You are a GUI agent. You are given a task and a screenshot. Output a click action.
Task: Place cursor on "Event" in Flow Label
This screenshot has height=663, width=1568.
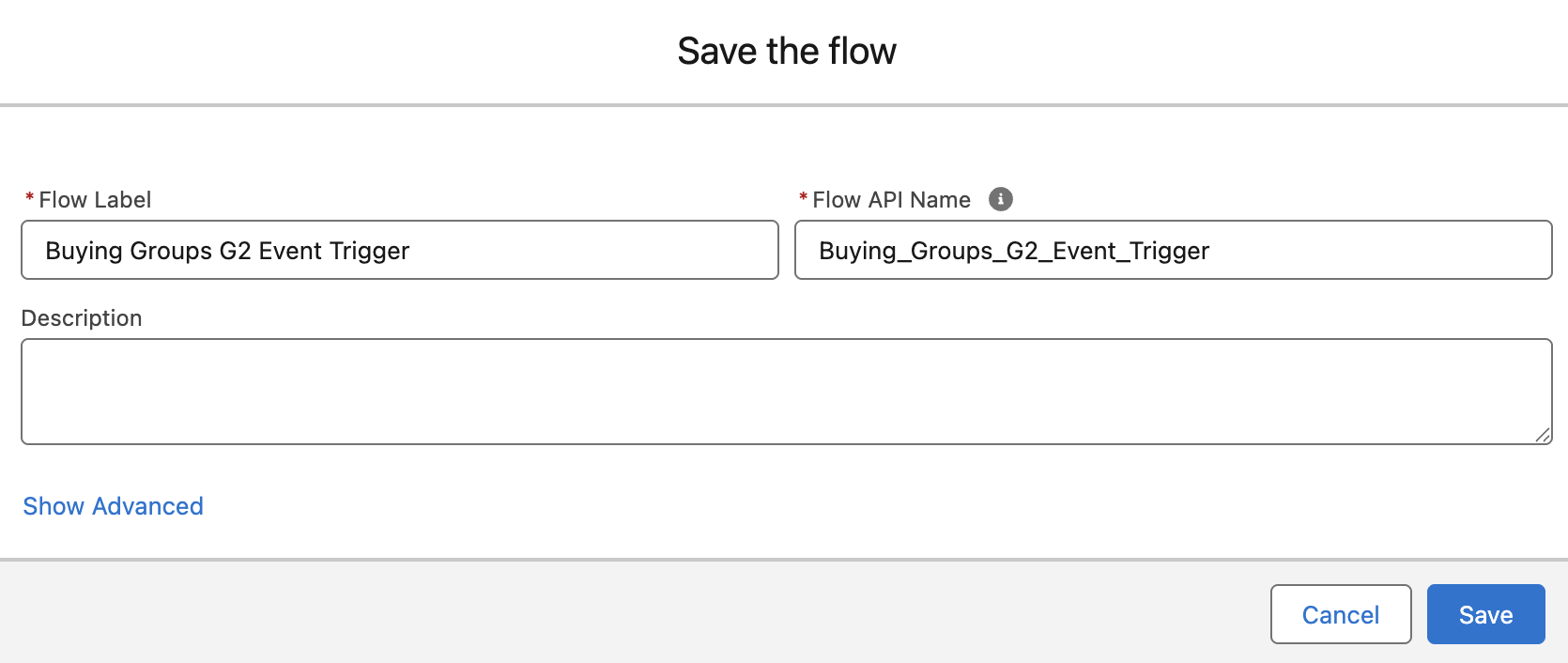[x=290, y=251]
